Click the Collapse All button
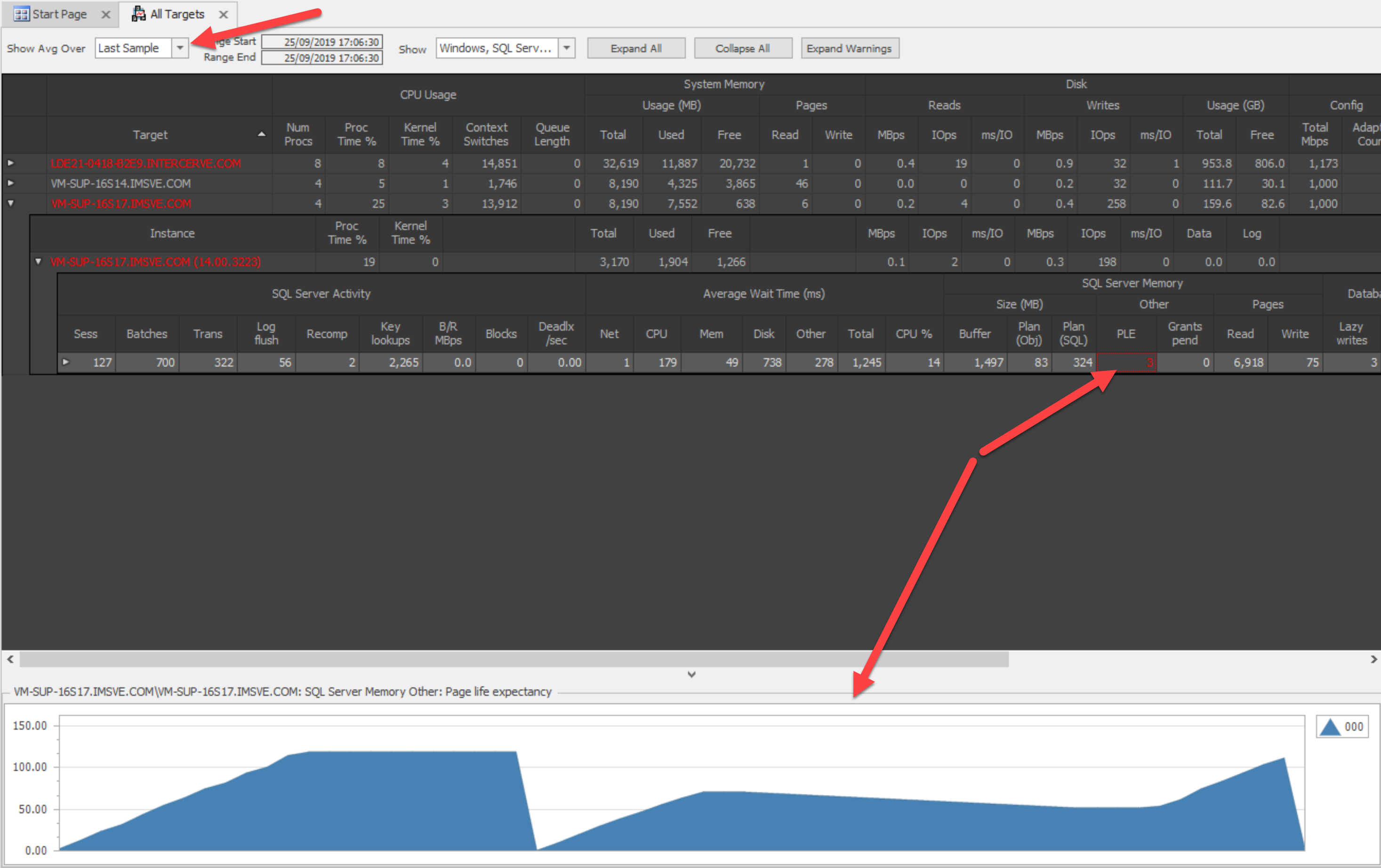Image resolution: width=1381 pixels, height=868 pixels. click(x=742, y=49)
